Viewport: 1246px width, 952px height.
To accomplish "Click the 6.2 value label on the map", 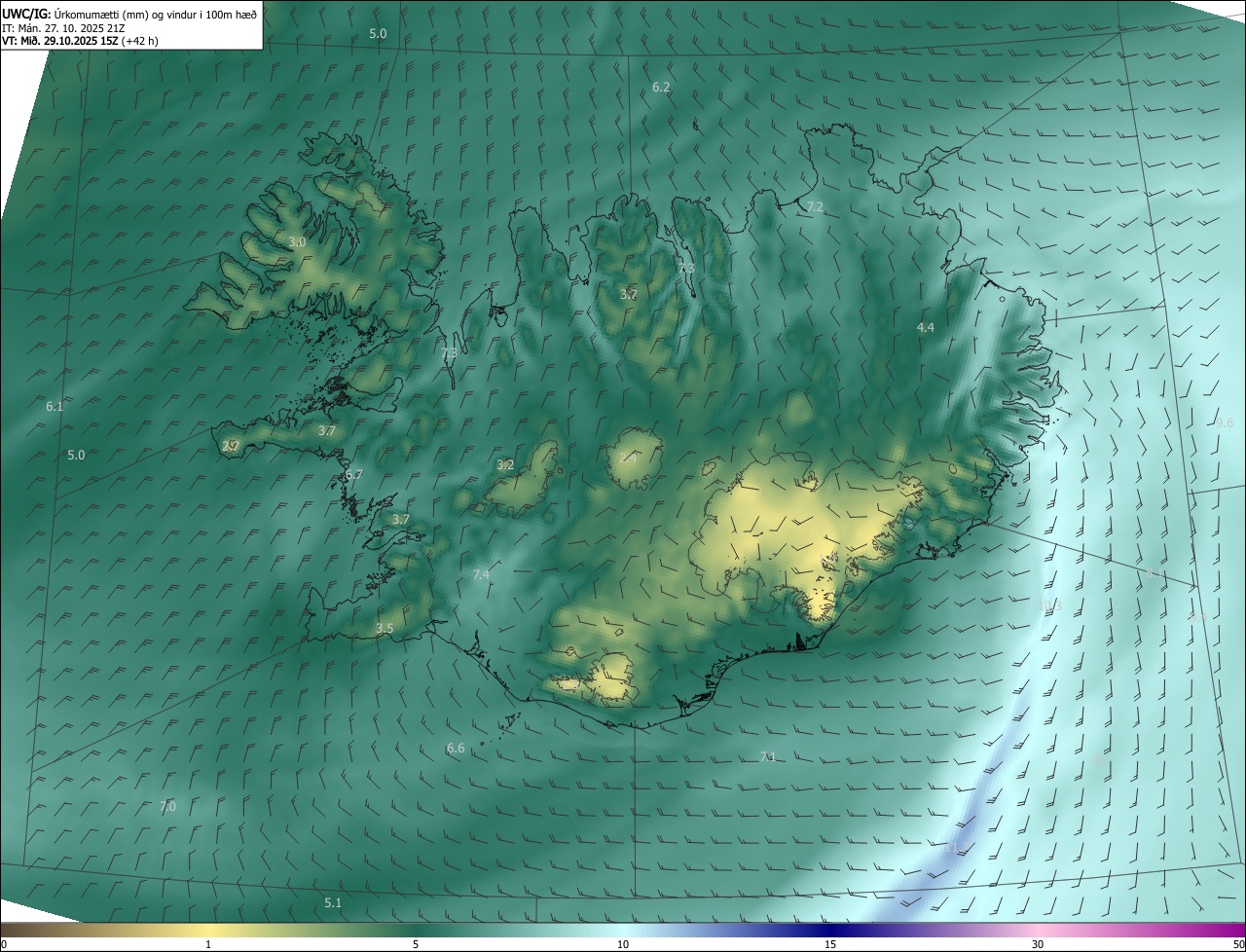I will click(x=661, y=88).
